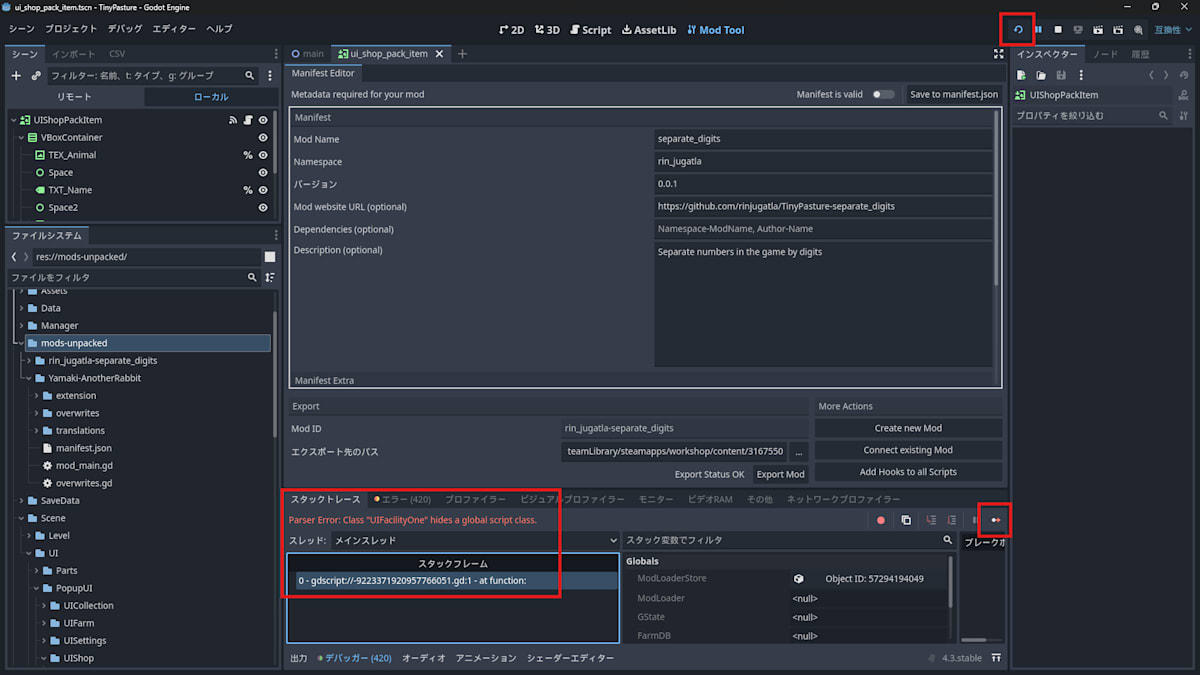Create new resource in Inspector
The image size is (1200, 675).
(x=1021, y=75)
